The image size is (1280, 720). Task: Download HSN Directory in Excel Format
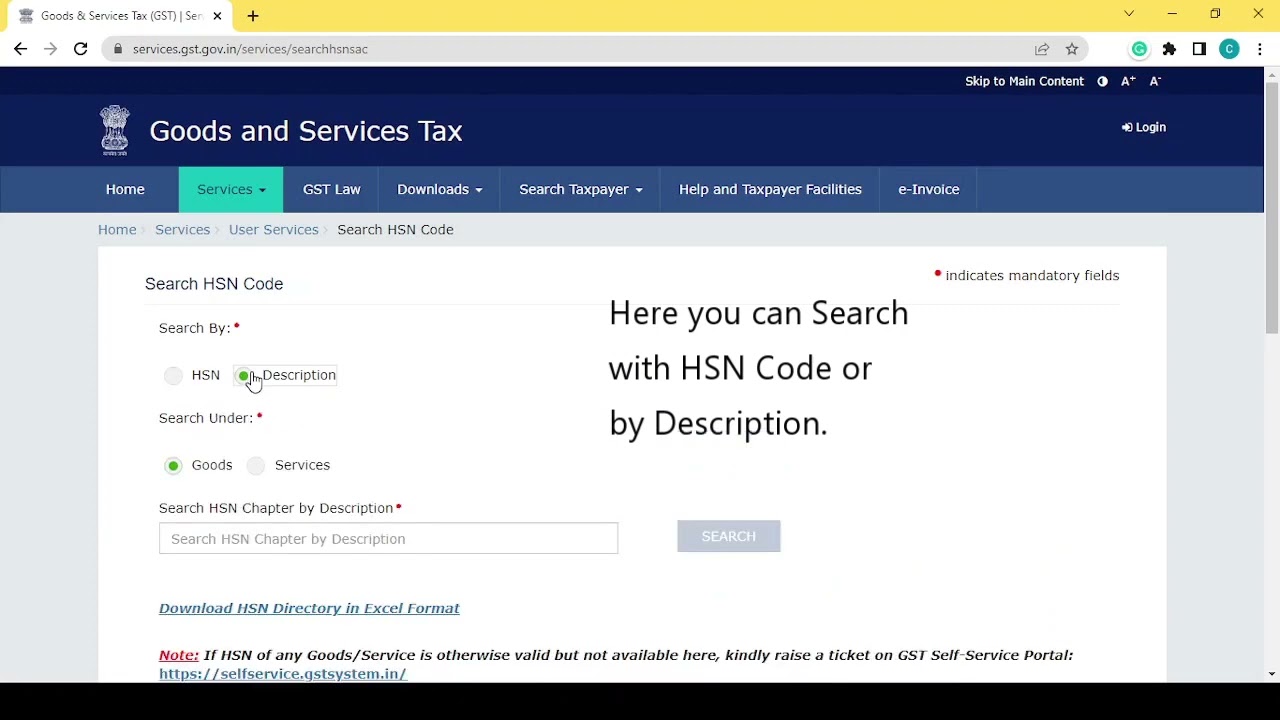[x=309, y=608]
